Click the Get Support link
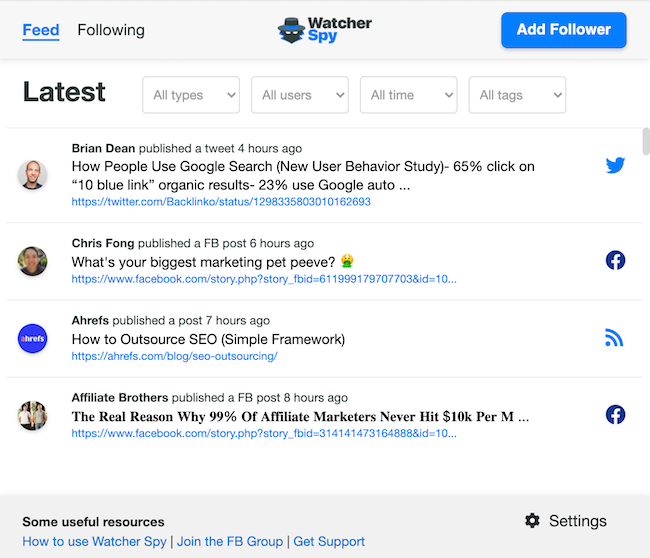The image size is (650, 558). [329, 541]
